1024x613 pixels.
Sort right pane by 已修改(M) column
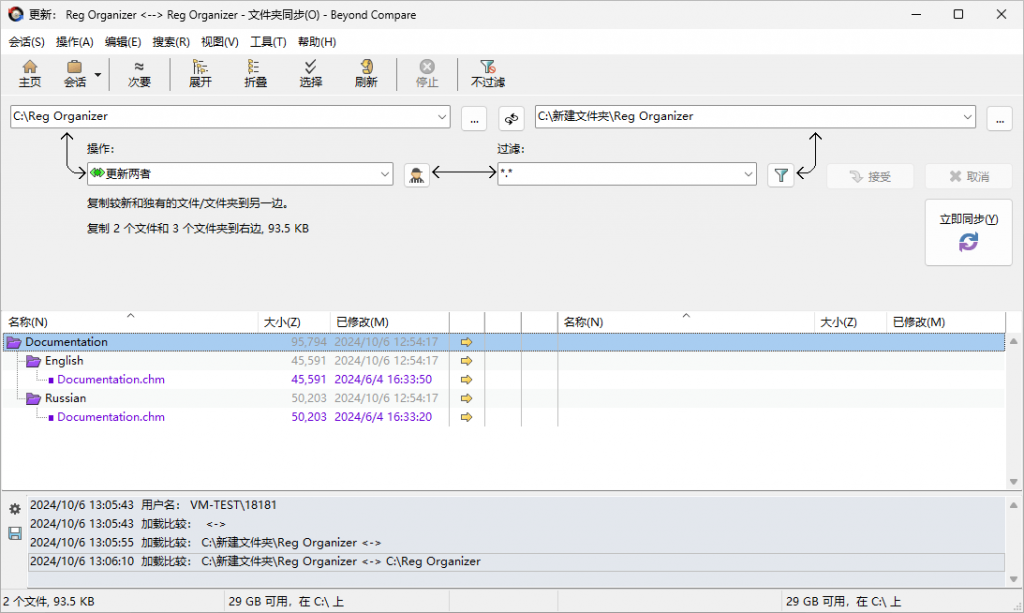click(946, 322)
